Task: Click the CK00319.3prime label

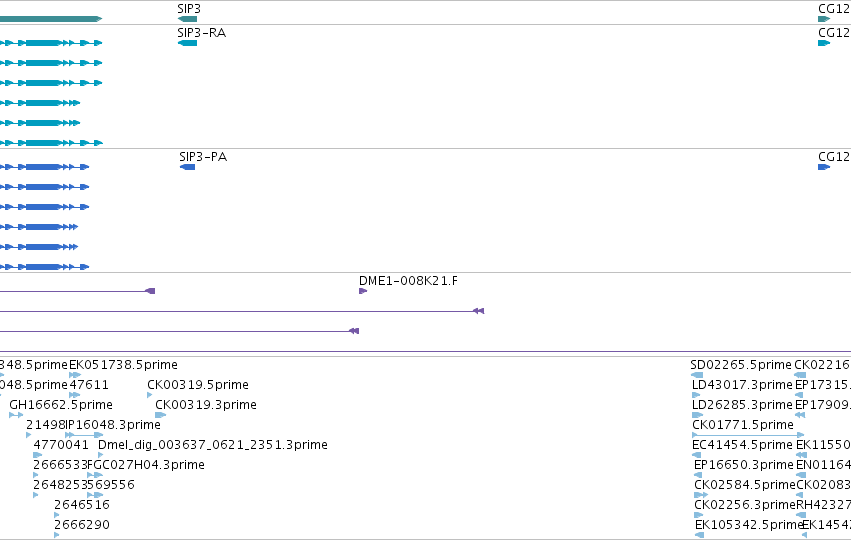Action: click(206, 405)
